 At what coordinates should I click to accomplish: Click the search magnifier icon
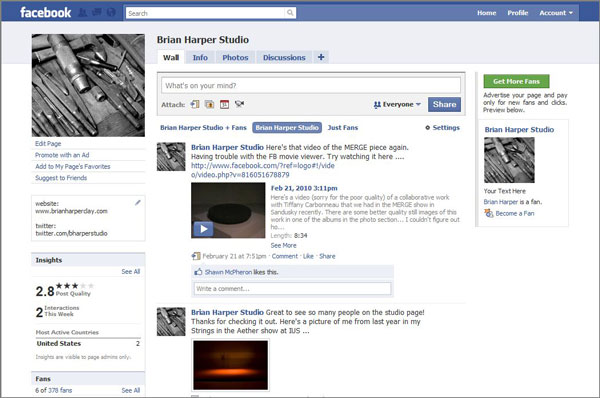point(290,13)
